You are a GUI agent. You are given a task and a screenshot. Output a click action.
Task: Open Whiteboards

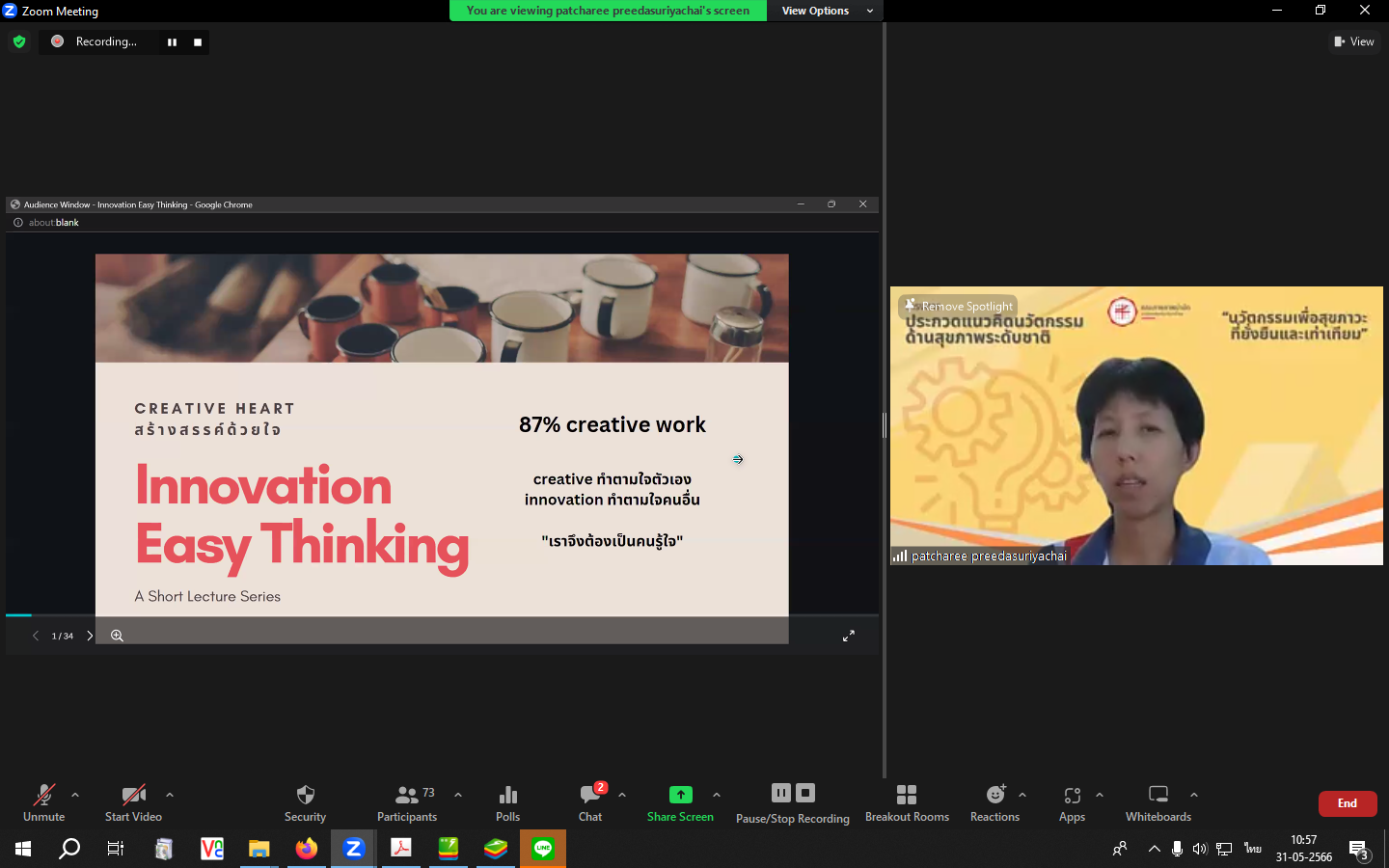(x=1157, y=802)
